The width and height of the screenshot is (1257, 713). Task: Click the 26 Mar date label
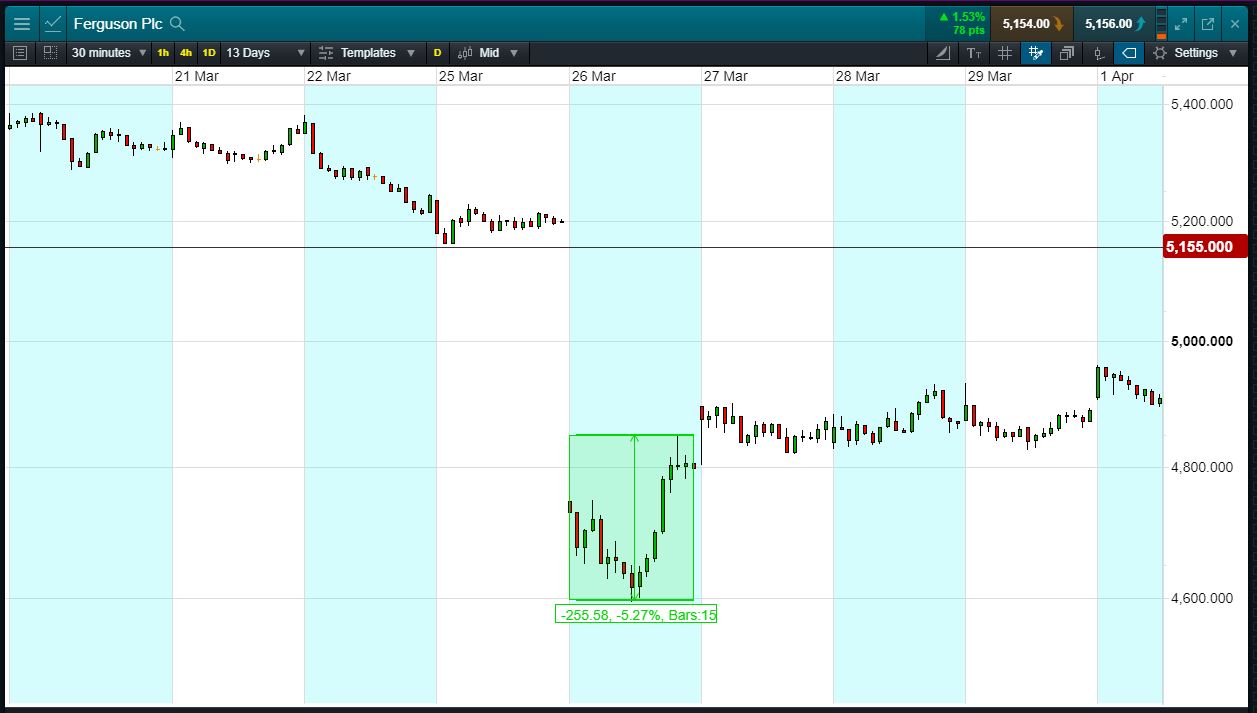[593, 76]
